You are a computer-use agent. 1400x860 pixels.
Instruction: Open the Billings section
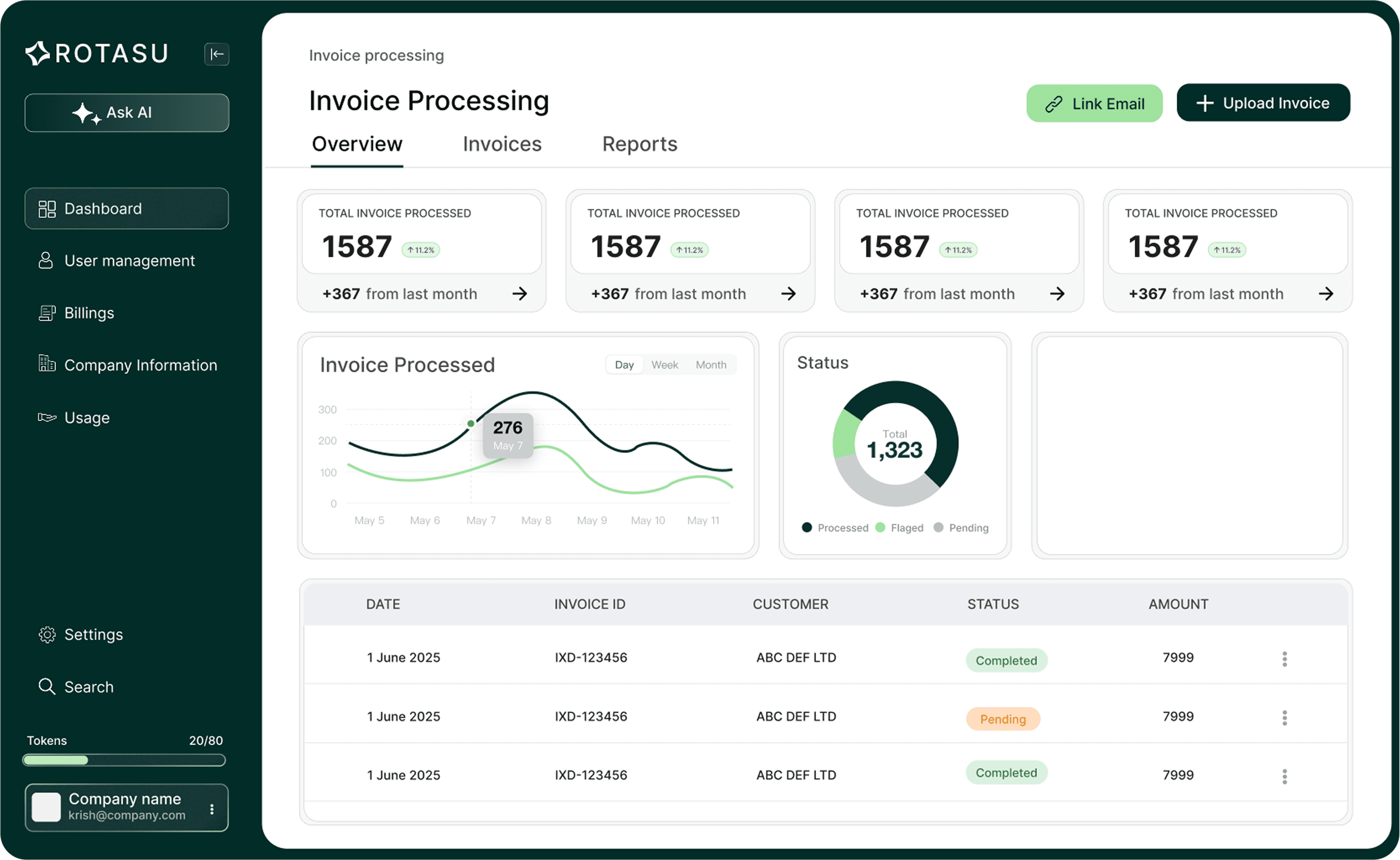tap(89, 312)
